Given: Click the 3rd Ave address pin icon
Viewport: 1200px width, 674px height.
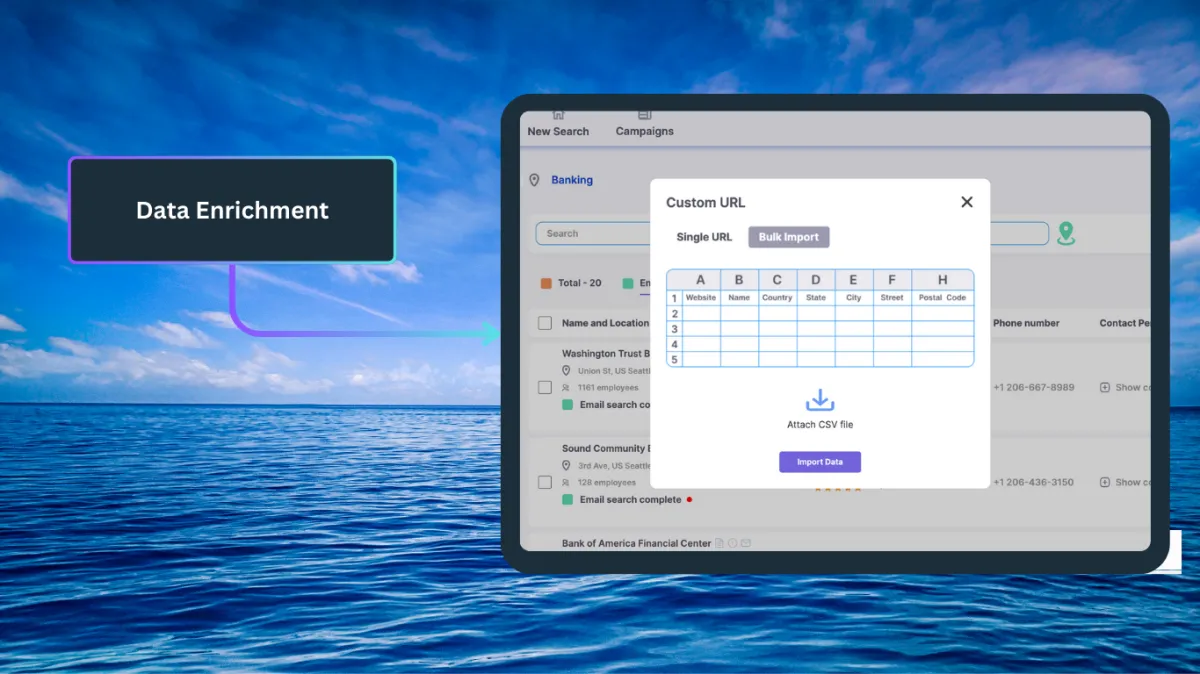Looking at the screenshot, I should (566, 466).
